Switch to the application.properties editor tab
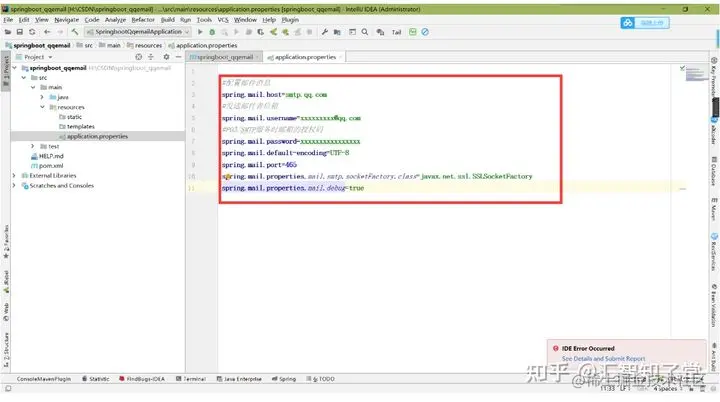This screenshot has height=402, width=720. tap(305, 57)
